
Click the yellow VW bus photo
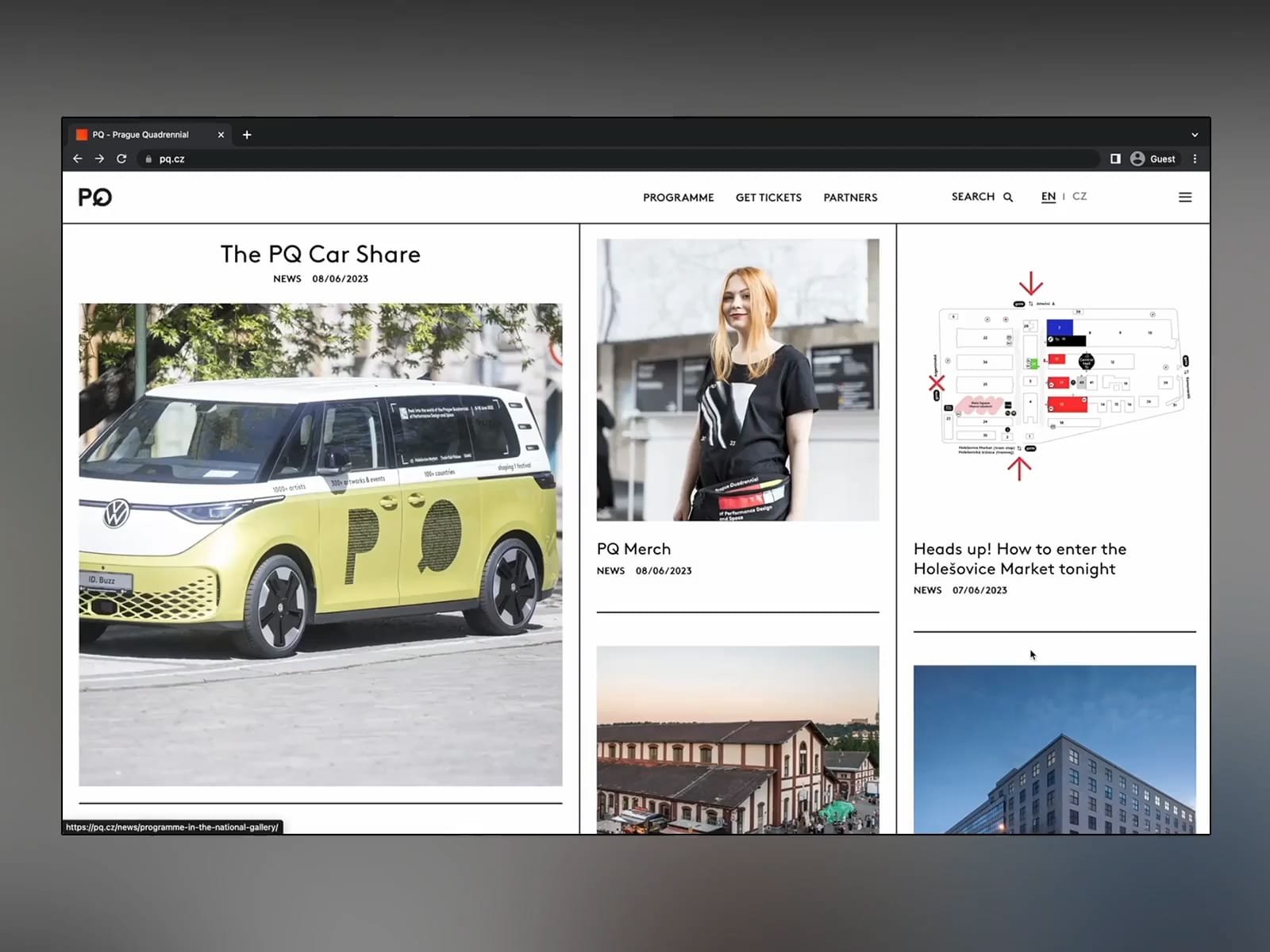coord(321,544)
